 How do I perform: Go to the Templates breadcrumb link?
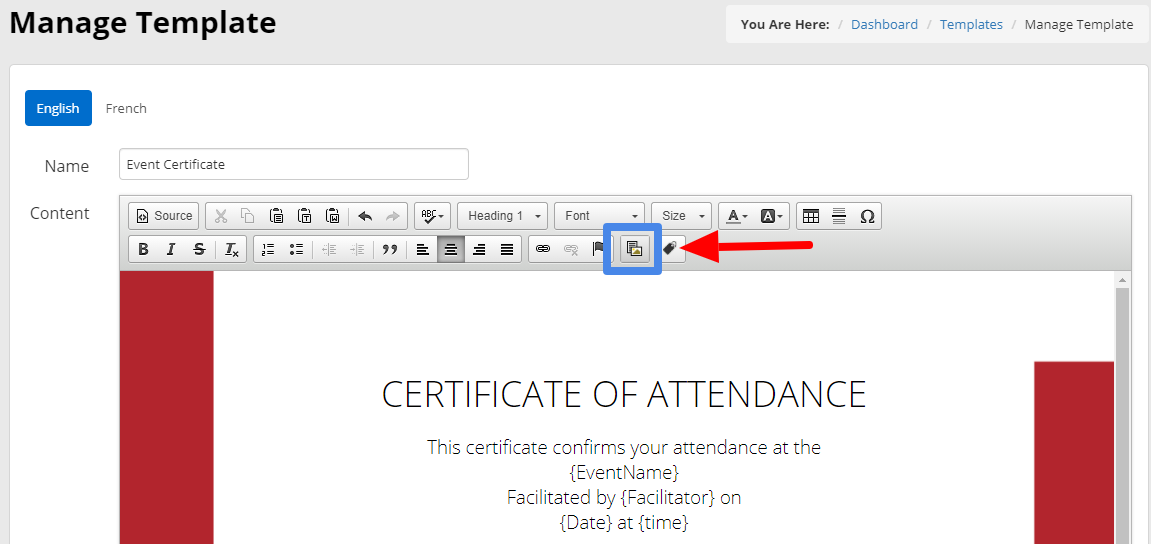[x=971, y=24]
